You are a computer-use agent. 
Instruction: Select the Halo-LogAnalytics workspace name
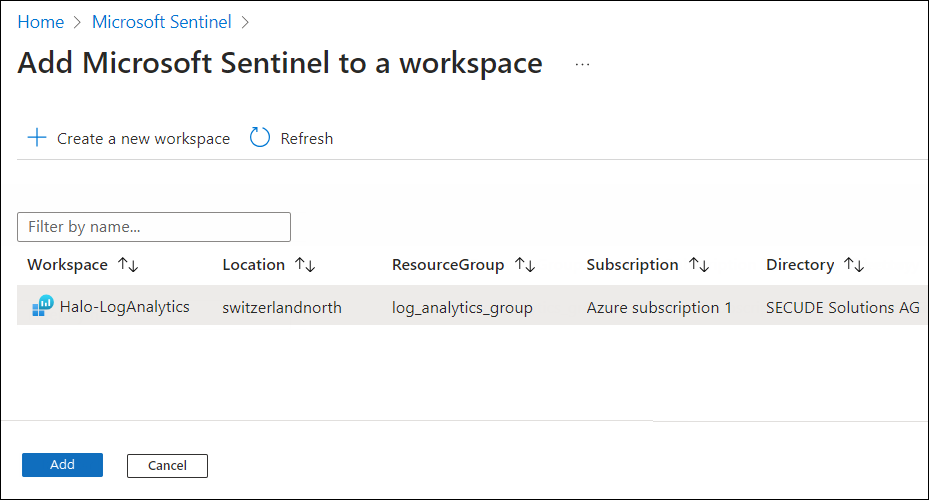point(124,307)
